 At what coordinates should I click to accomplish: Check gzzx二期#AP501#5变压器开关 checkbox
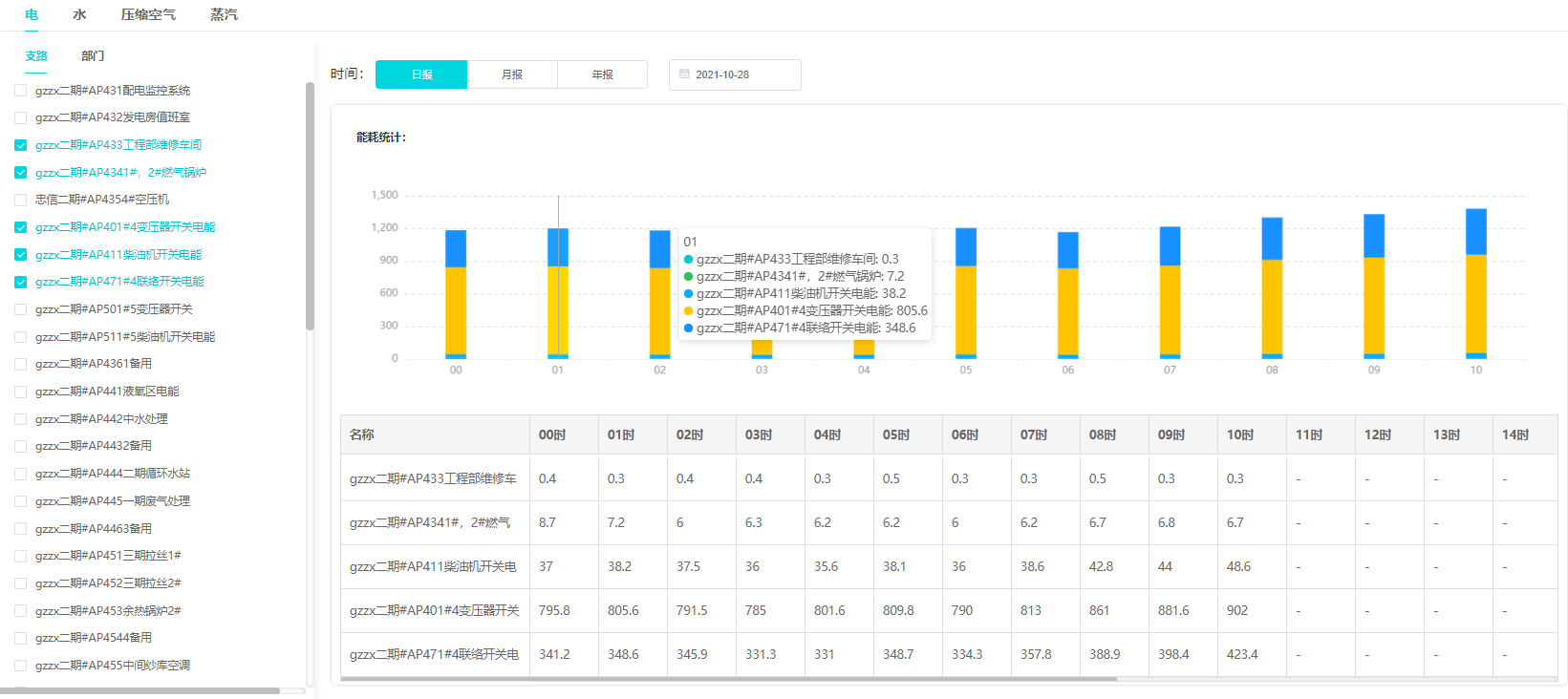click(x=20, y=309)
